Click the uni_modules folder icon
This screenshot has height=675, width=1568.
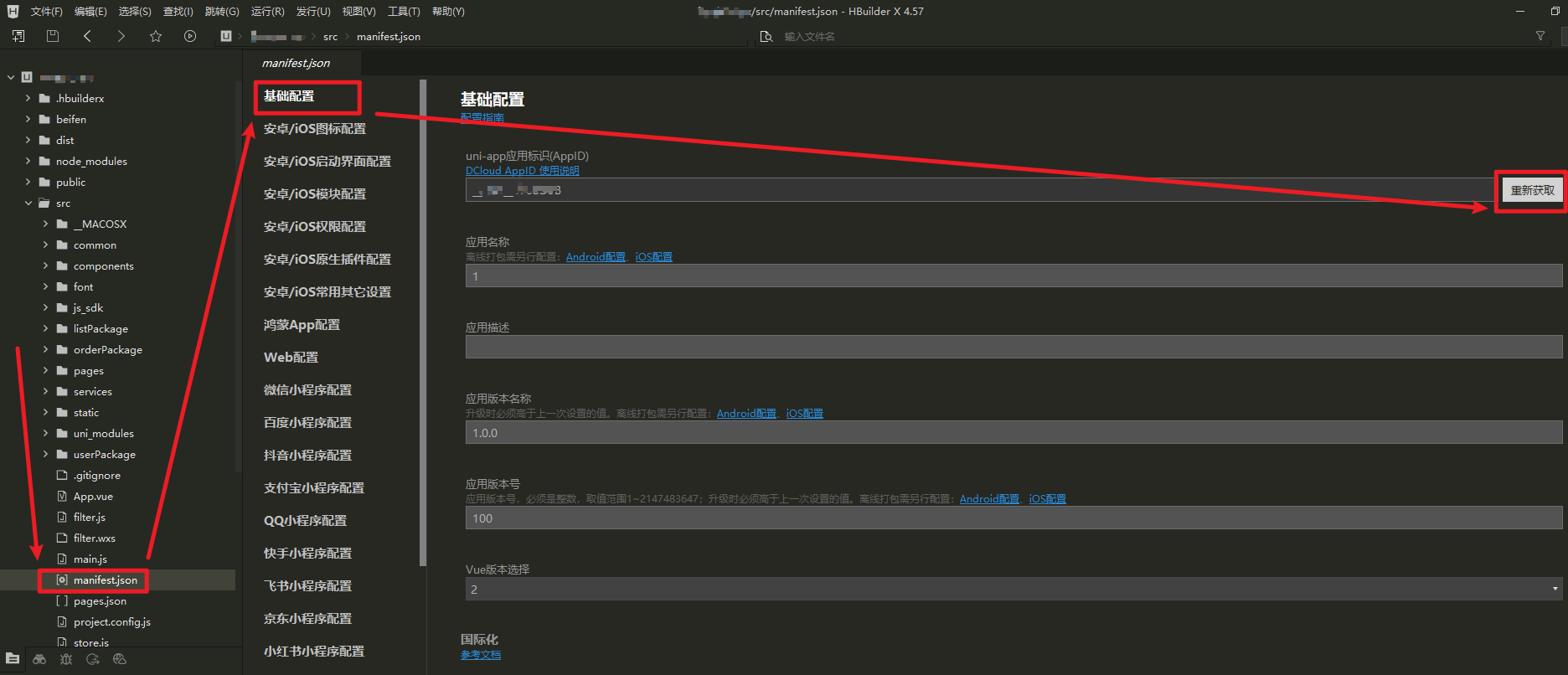click(62, 433)
